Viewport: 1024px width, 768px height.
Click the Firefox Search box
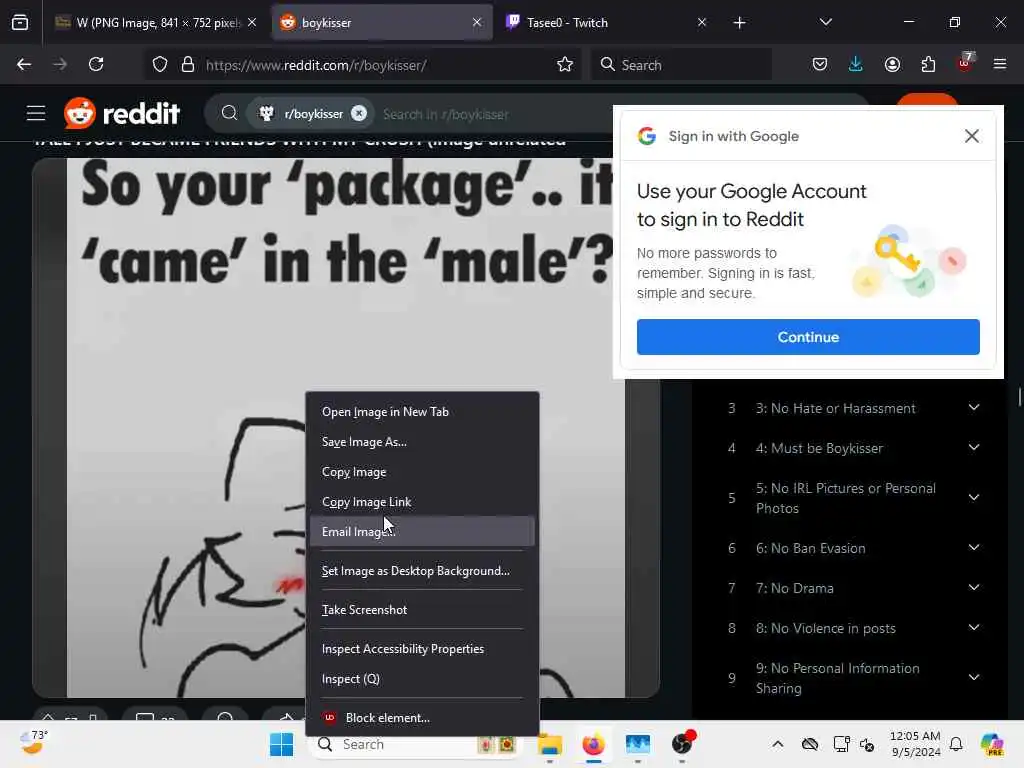[x=681, y=65]
